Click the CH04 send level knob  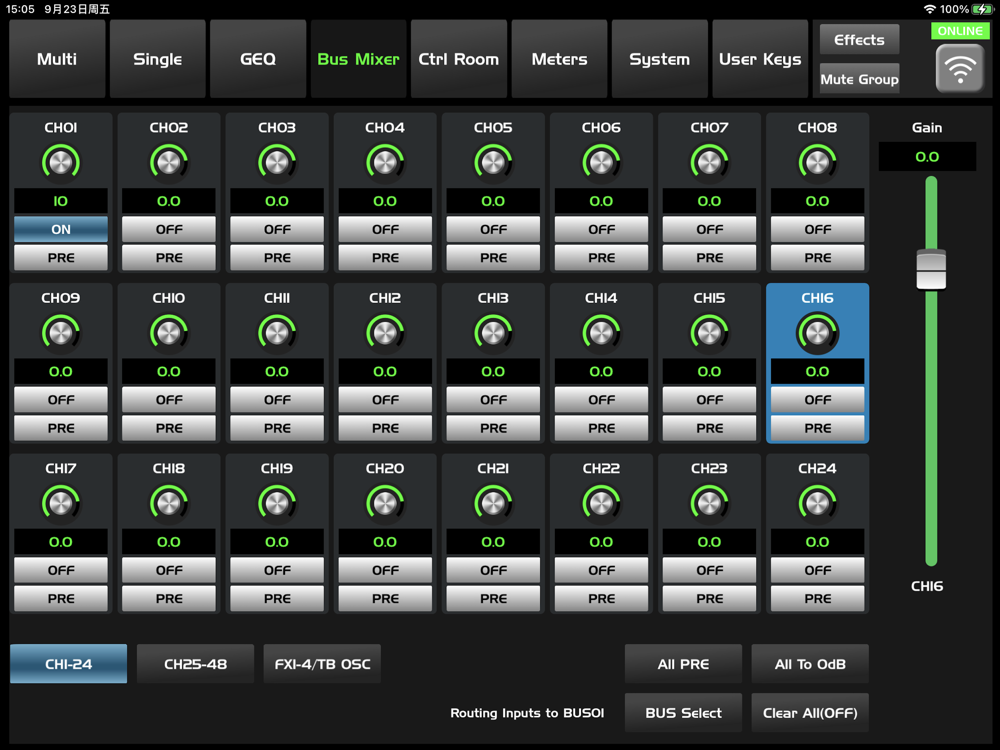[x=385, y=163]
